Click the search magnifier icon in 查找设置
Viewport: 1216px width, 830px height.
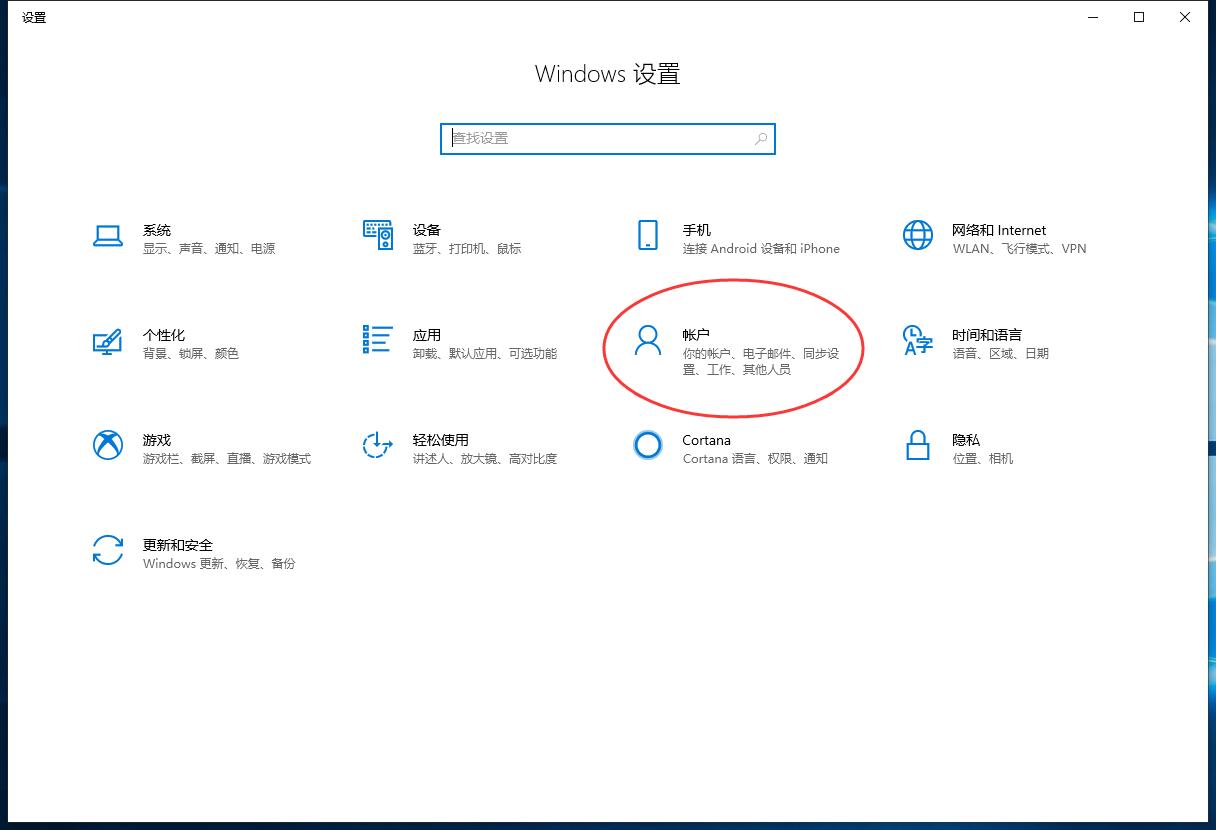761,139
